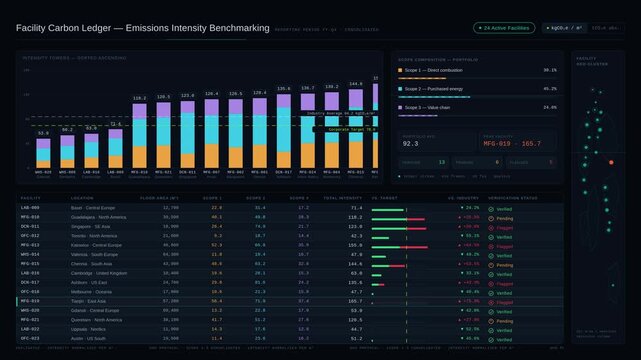Click the 155.0 total intensity value
This screenshot has width=641, height=360.
click(x=355, y=245)
